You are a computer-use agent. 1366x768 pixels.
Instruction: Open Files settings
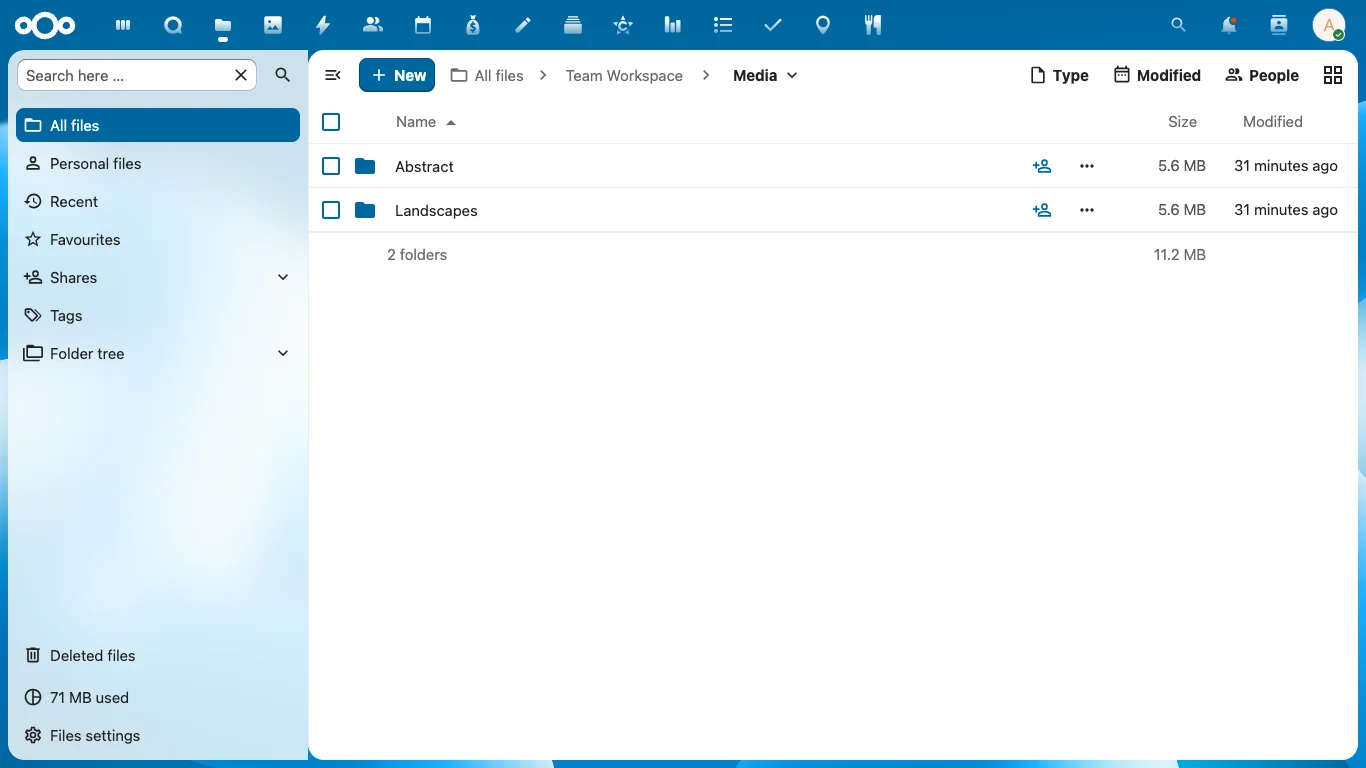coord(158,735)
